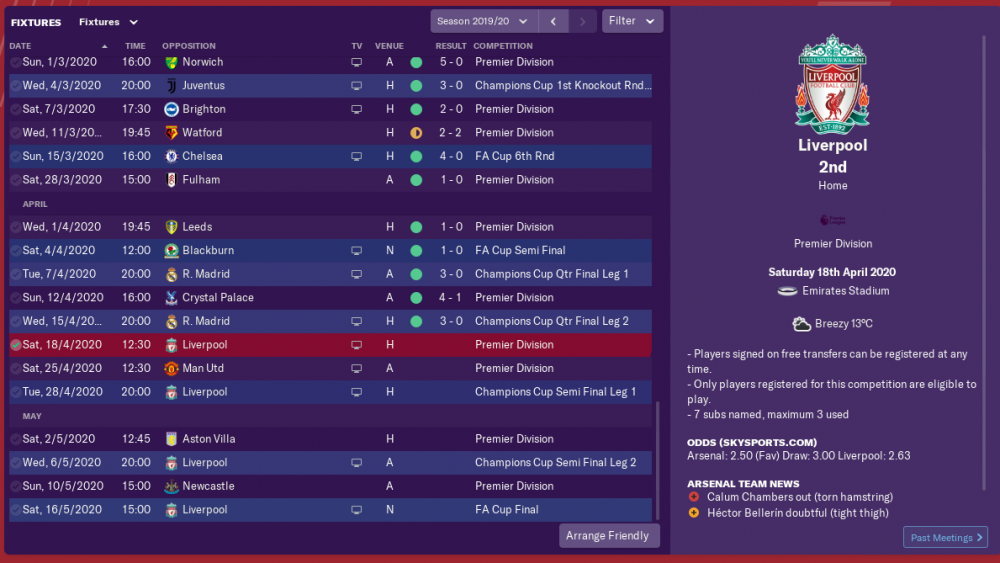This screenshot has height=563, width=1000.
Task: Toggle the check mark on Sat 18/4/2020 fixture
Action: coord(15,345)
